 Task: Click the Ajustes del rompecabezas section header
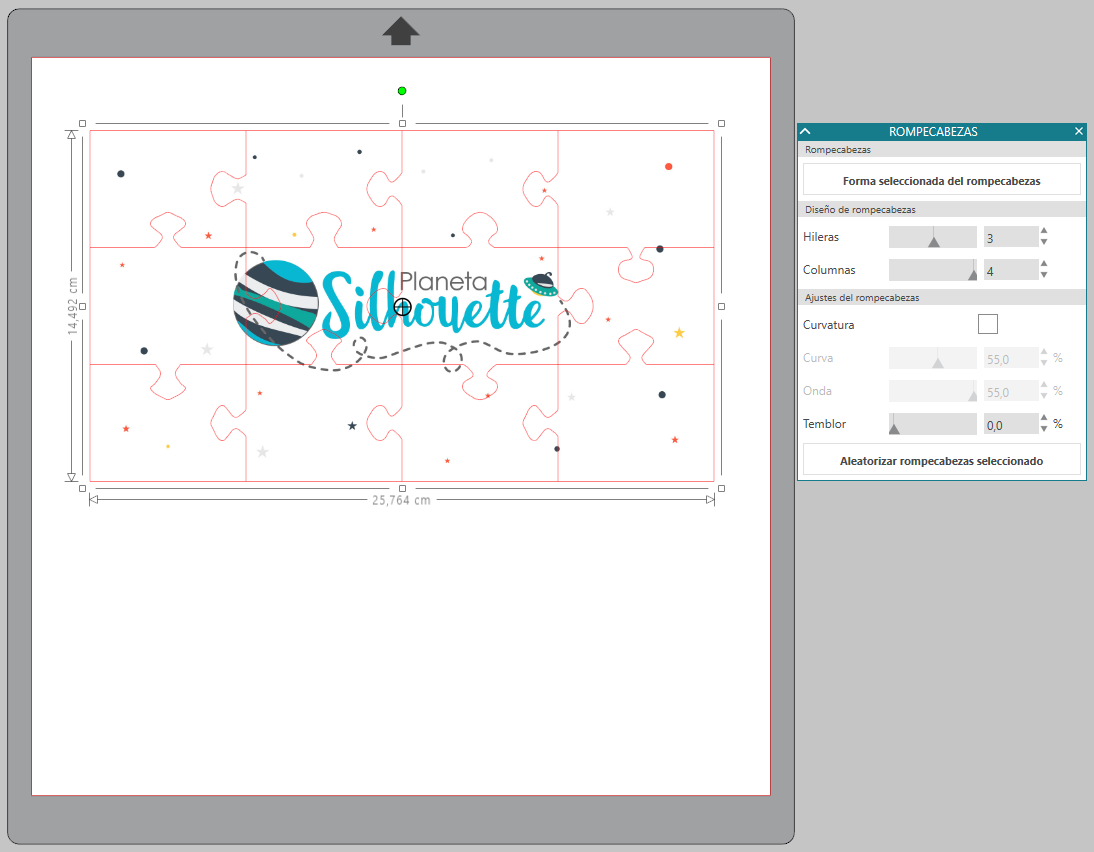click(941, 297)
